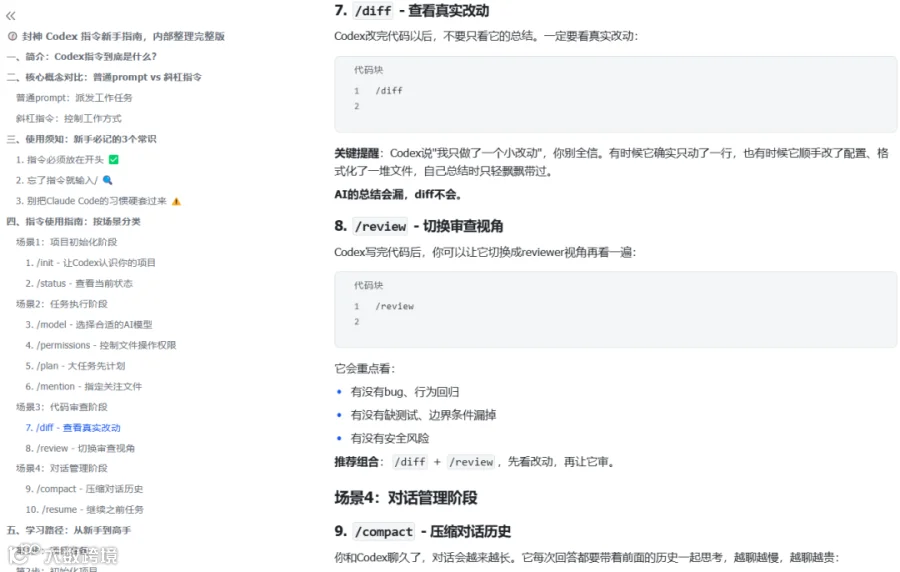
Task: Click bullet 有没有安全风险
Action: pos(390,438)
